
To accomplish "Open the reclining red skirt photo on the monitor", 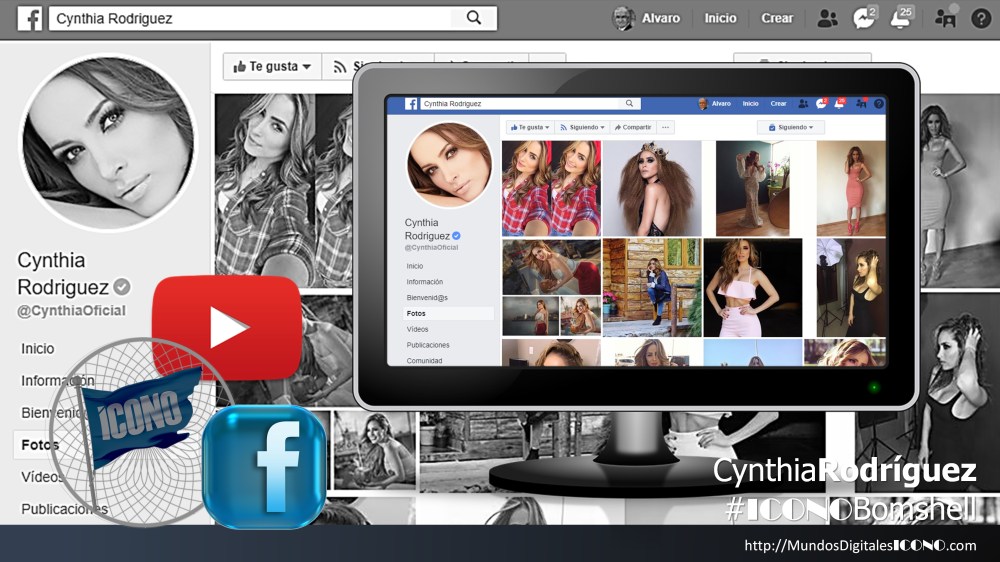I will pos(552,267).
